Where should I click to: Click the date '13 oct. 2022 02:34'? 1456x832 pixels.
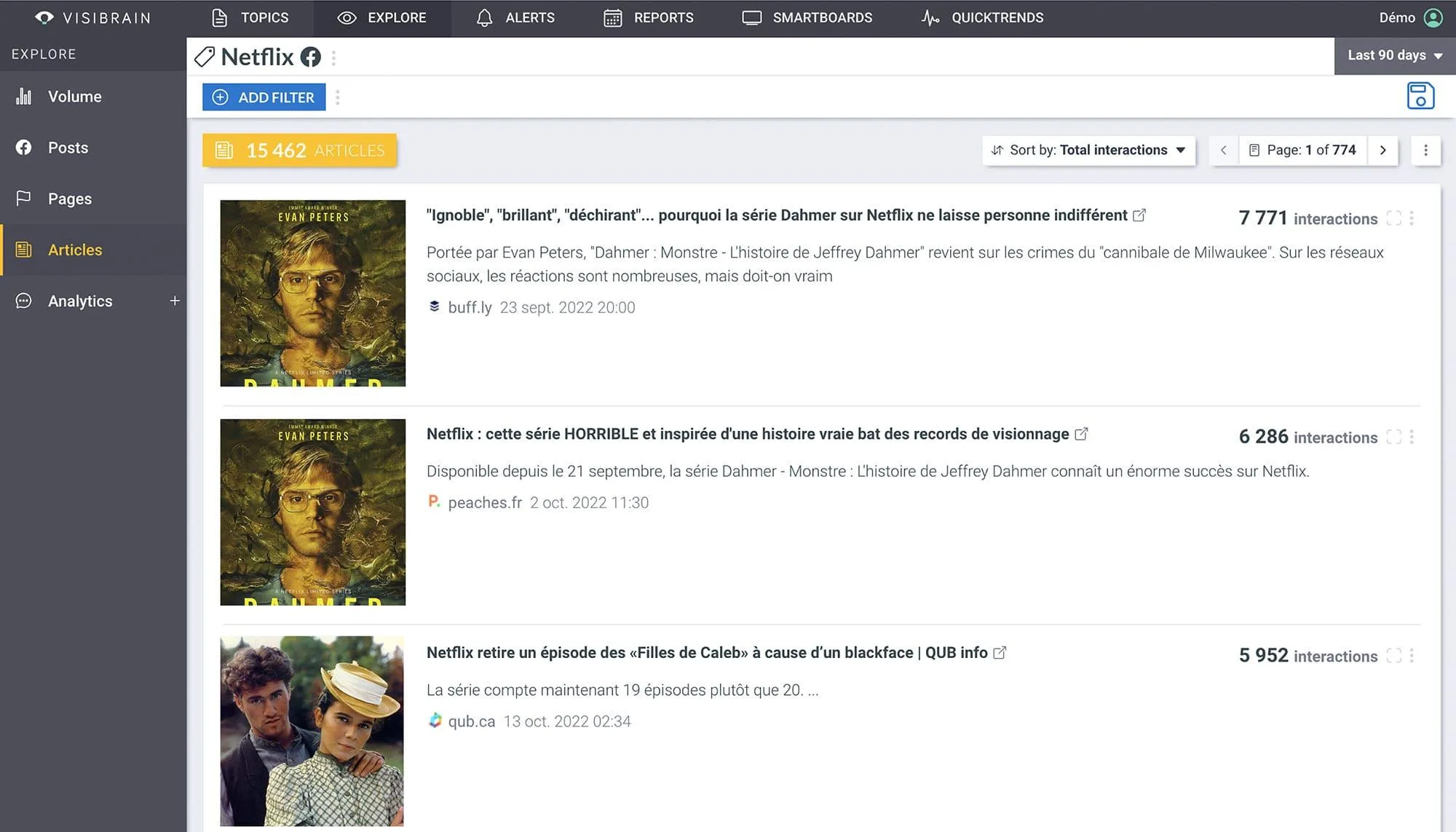pyautogui.click(x=567, y=721)
